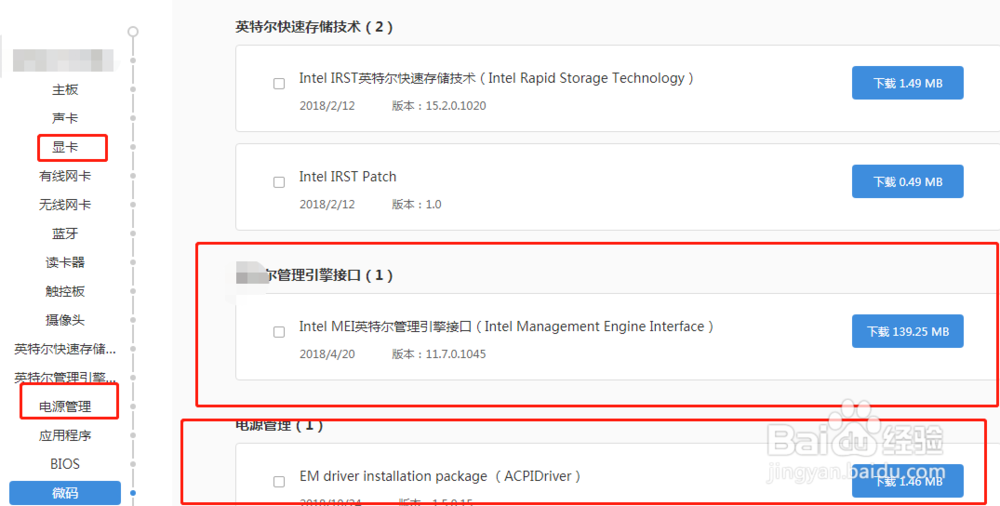Click the blue timeline dot beside 微码
The height and width of the screenshot is (506, 1000).
(x=133, y=493)
